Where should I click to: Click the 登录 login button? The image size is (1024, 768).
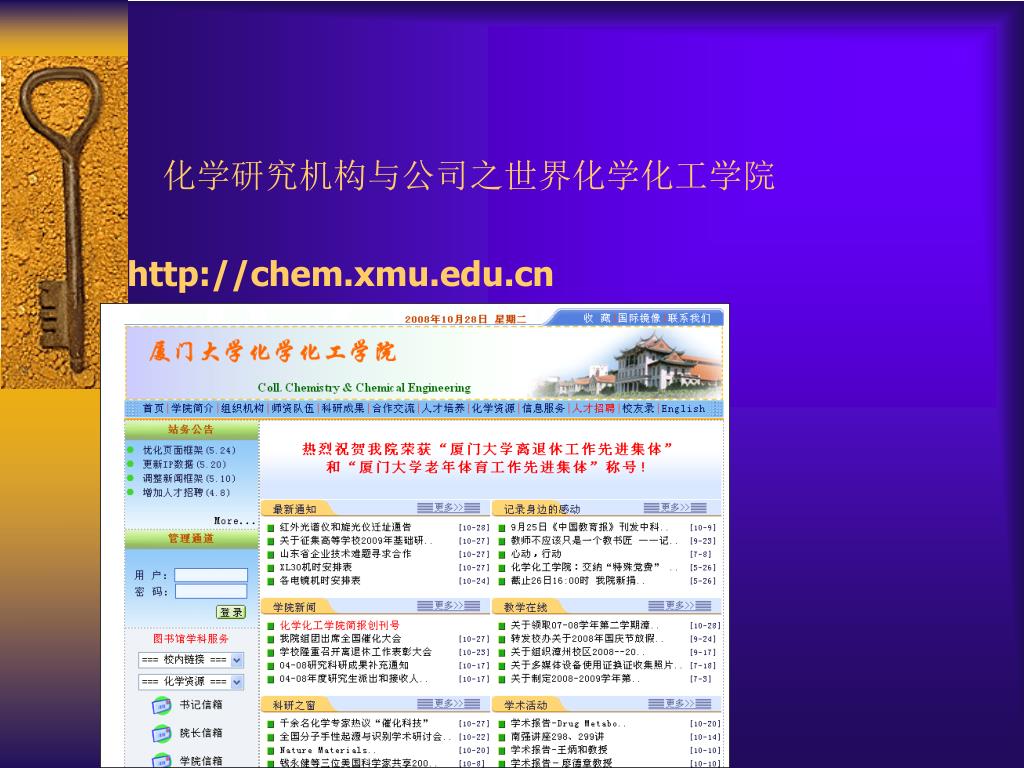point(231,613)
